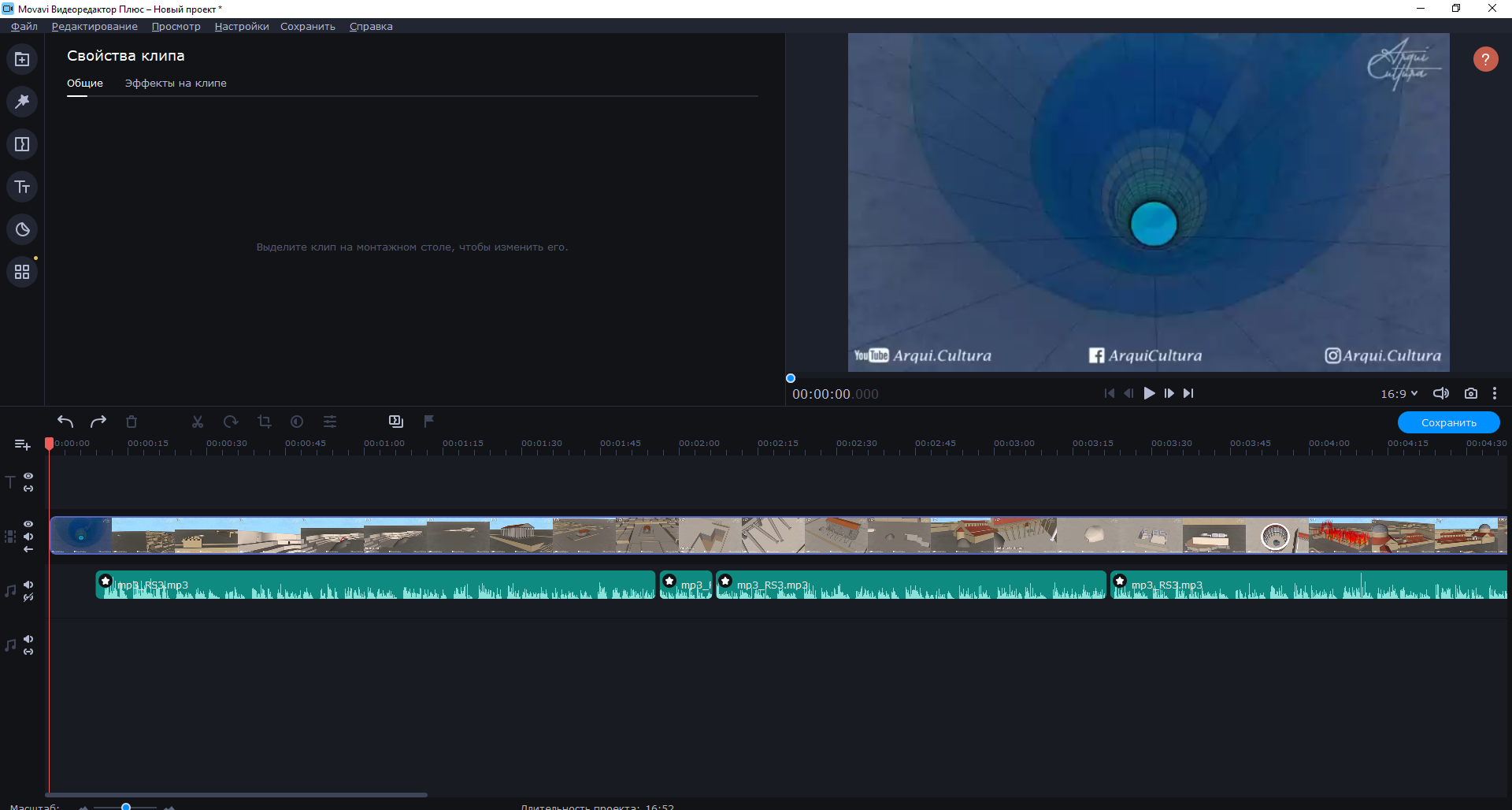This screenshot has height=810, width=1512.
Task: Open the preview volume control
Action: 1441,393
